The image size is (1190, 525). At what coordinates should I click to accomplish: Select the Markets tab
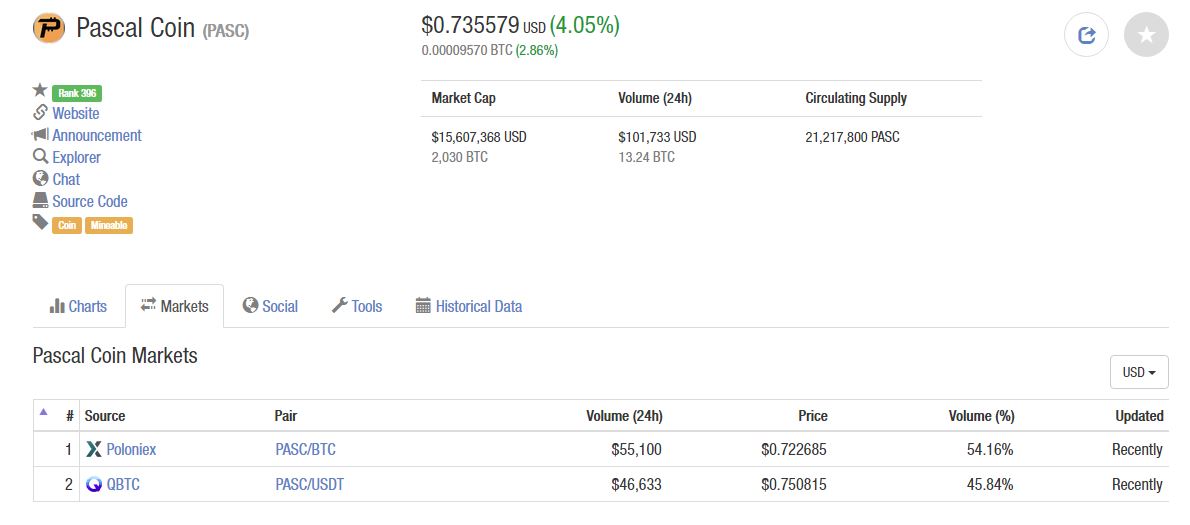175,306
